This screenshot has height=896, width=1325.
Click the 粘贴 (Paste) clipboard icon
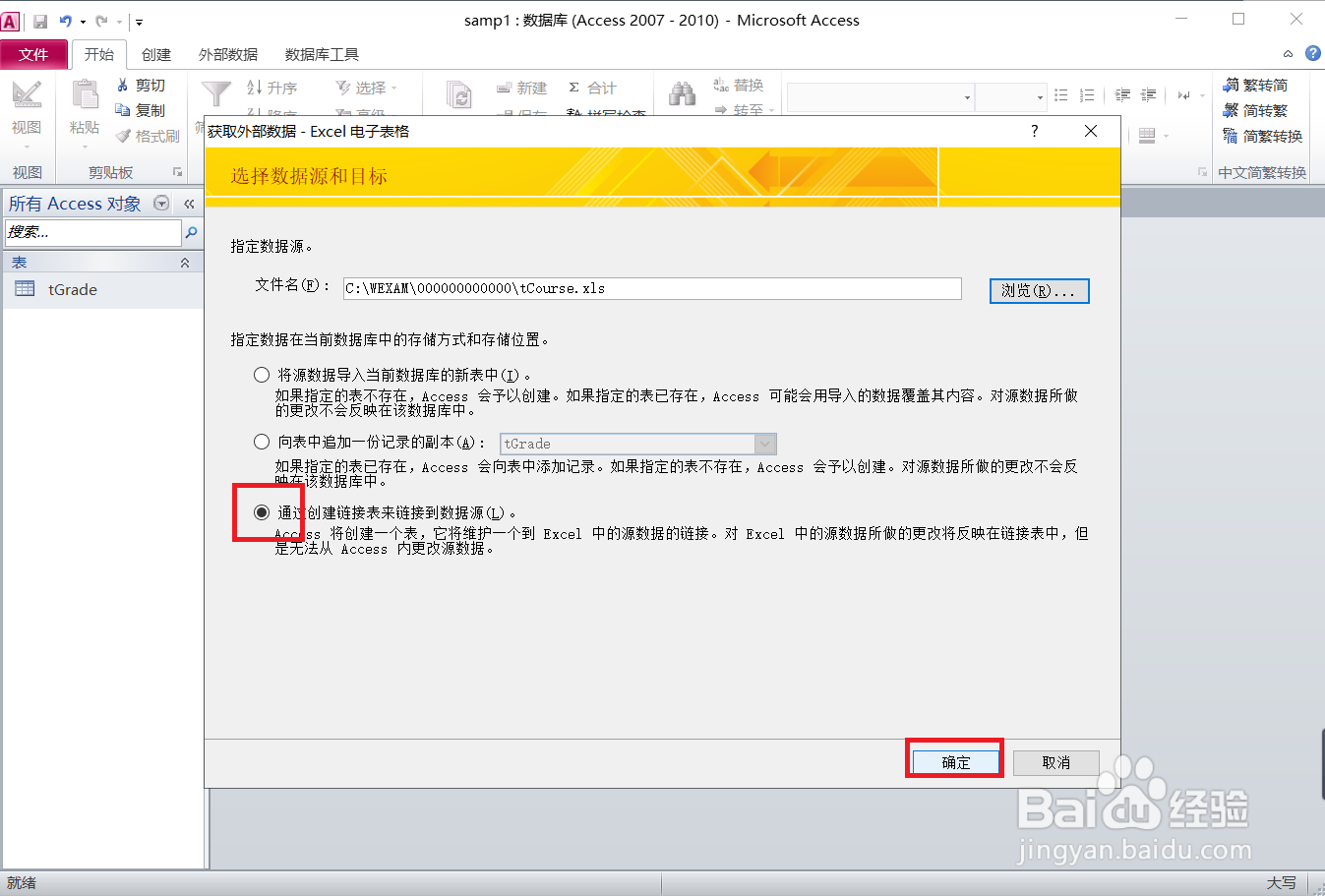[85, 95]
